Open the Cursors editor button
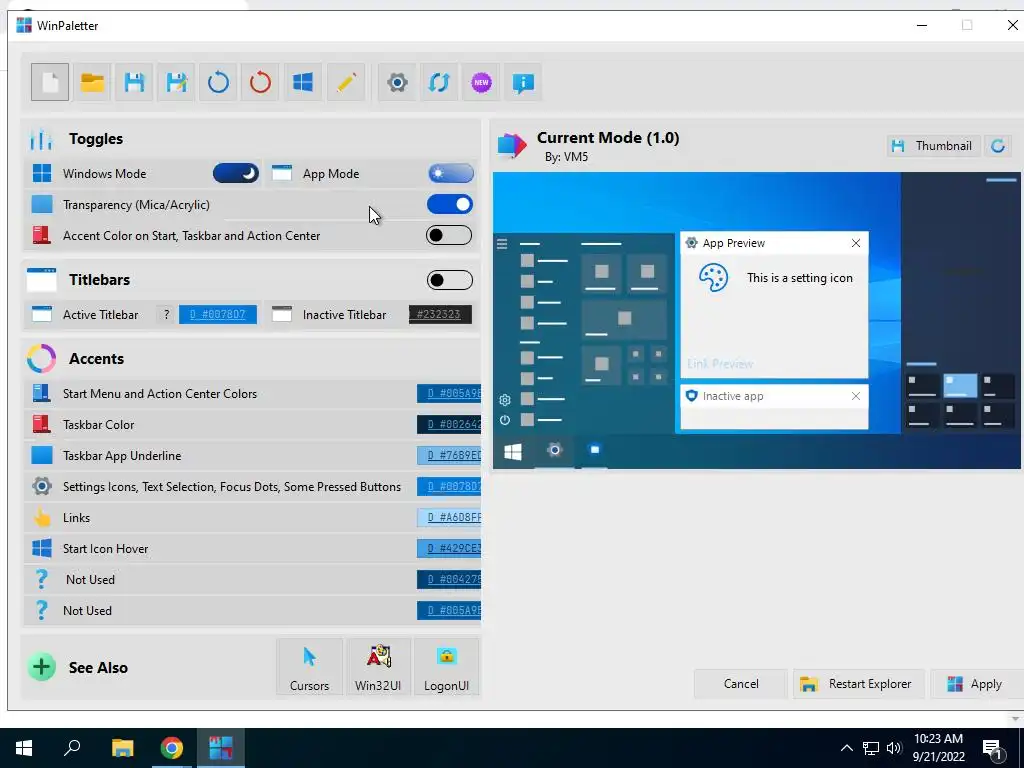Image resolution: width=1024 pixels, height=768 pixels. click(x=310, y=667)
